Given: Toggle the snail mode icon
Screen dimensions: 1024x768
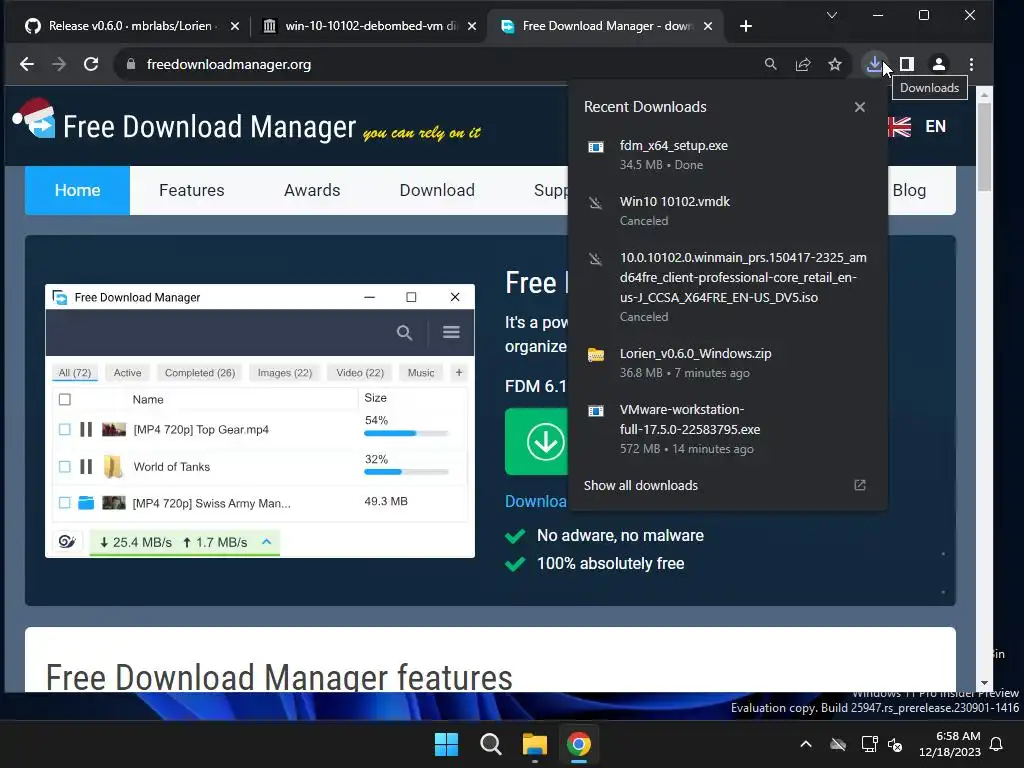Looking at the screenshot, I should [x=67, y=541].
